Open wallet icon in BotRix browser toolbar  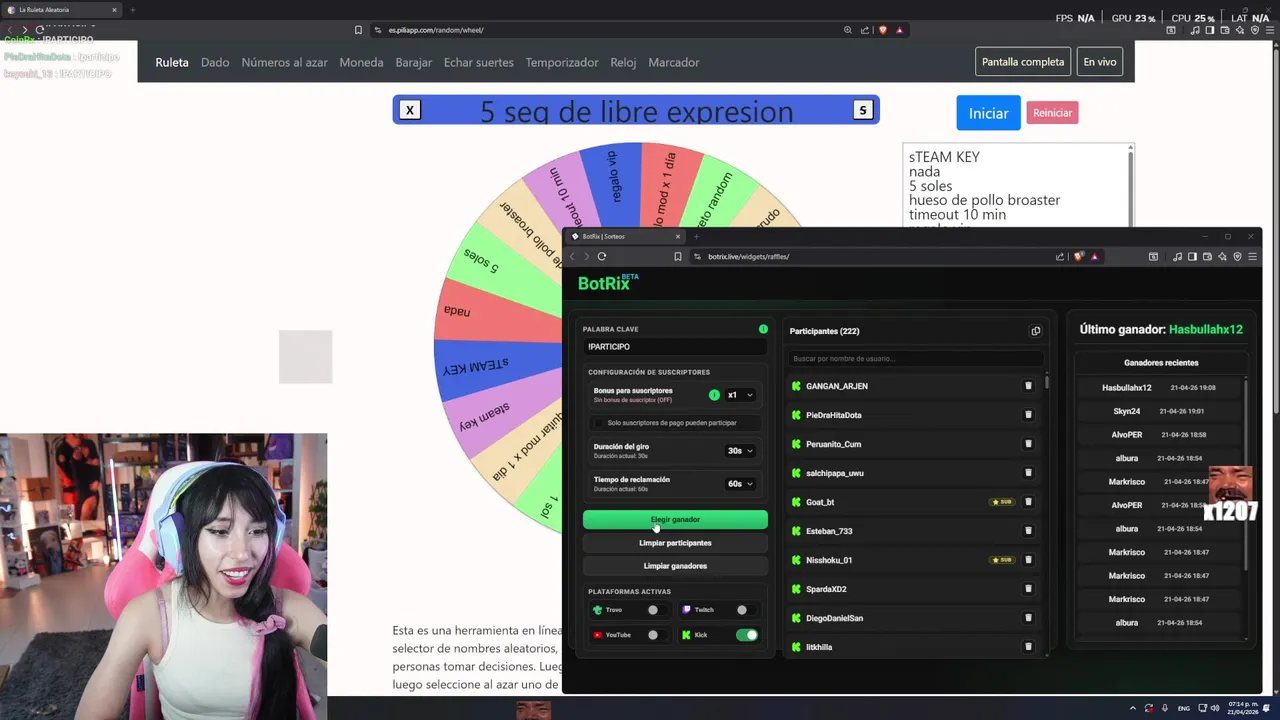pos(1207,257)
